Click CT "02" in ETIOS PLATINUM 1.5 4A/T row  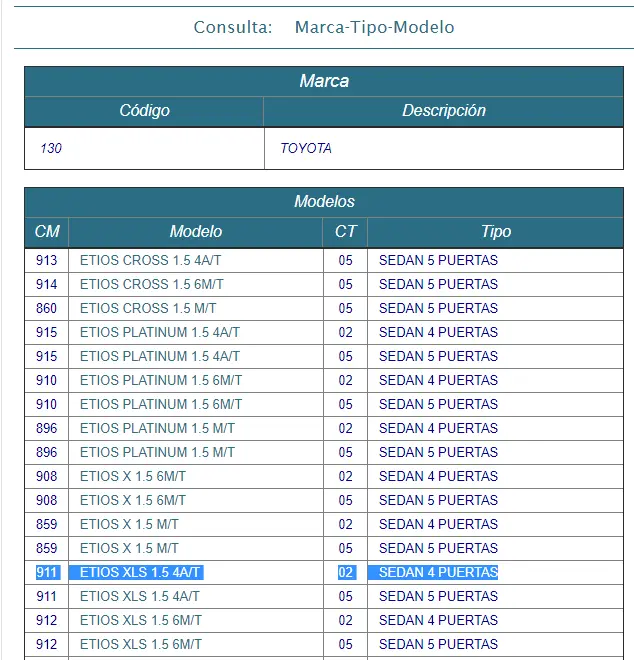point(345,332)
